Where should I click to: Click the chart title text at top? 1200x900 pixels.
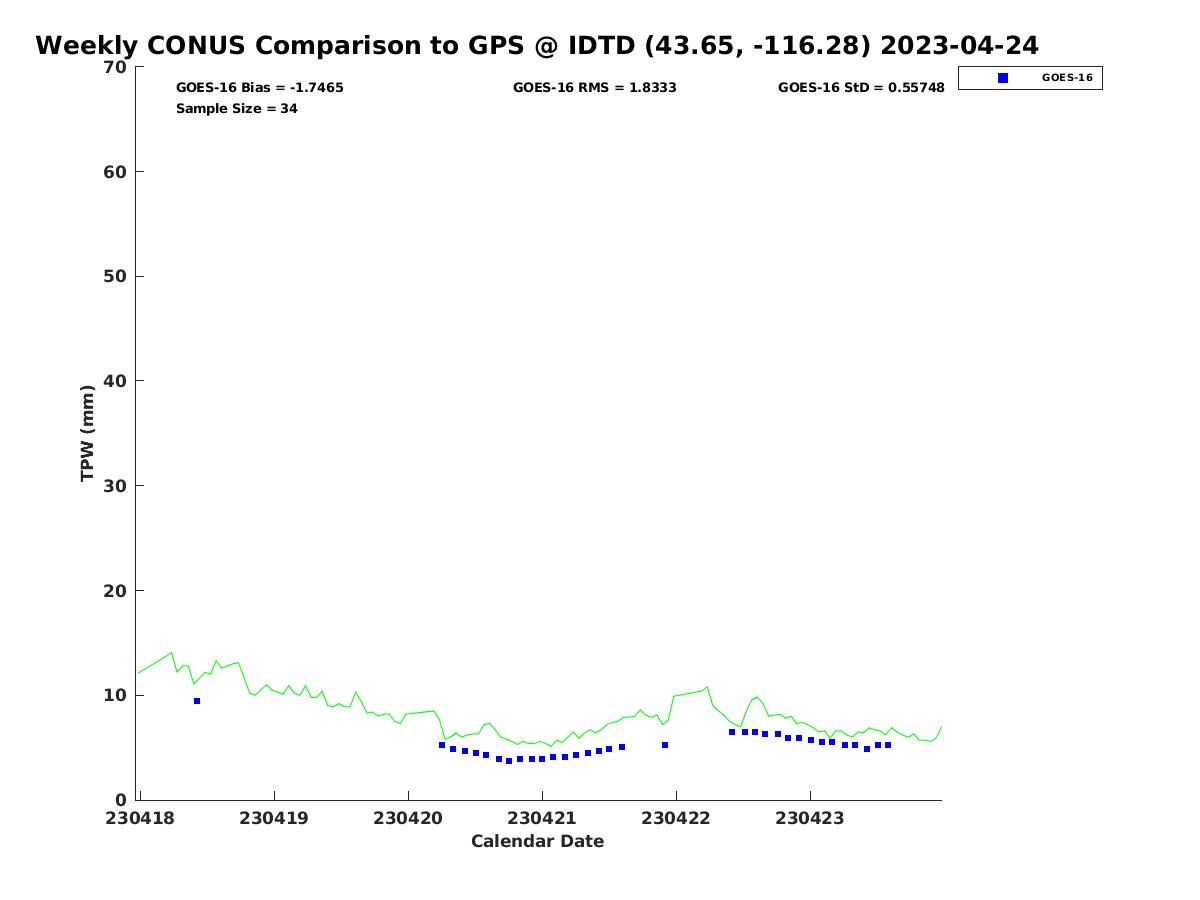(x=537, y=46)
